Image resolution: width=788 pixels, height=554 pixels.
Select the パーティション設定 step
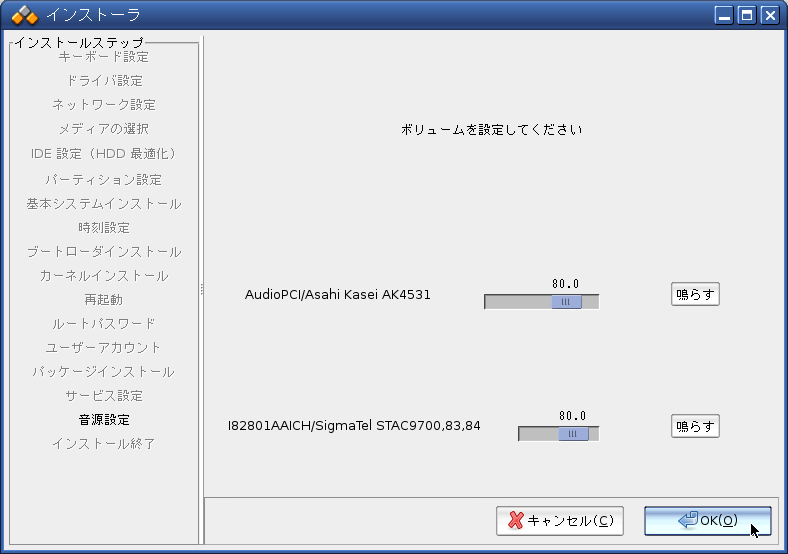(104, 180)
